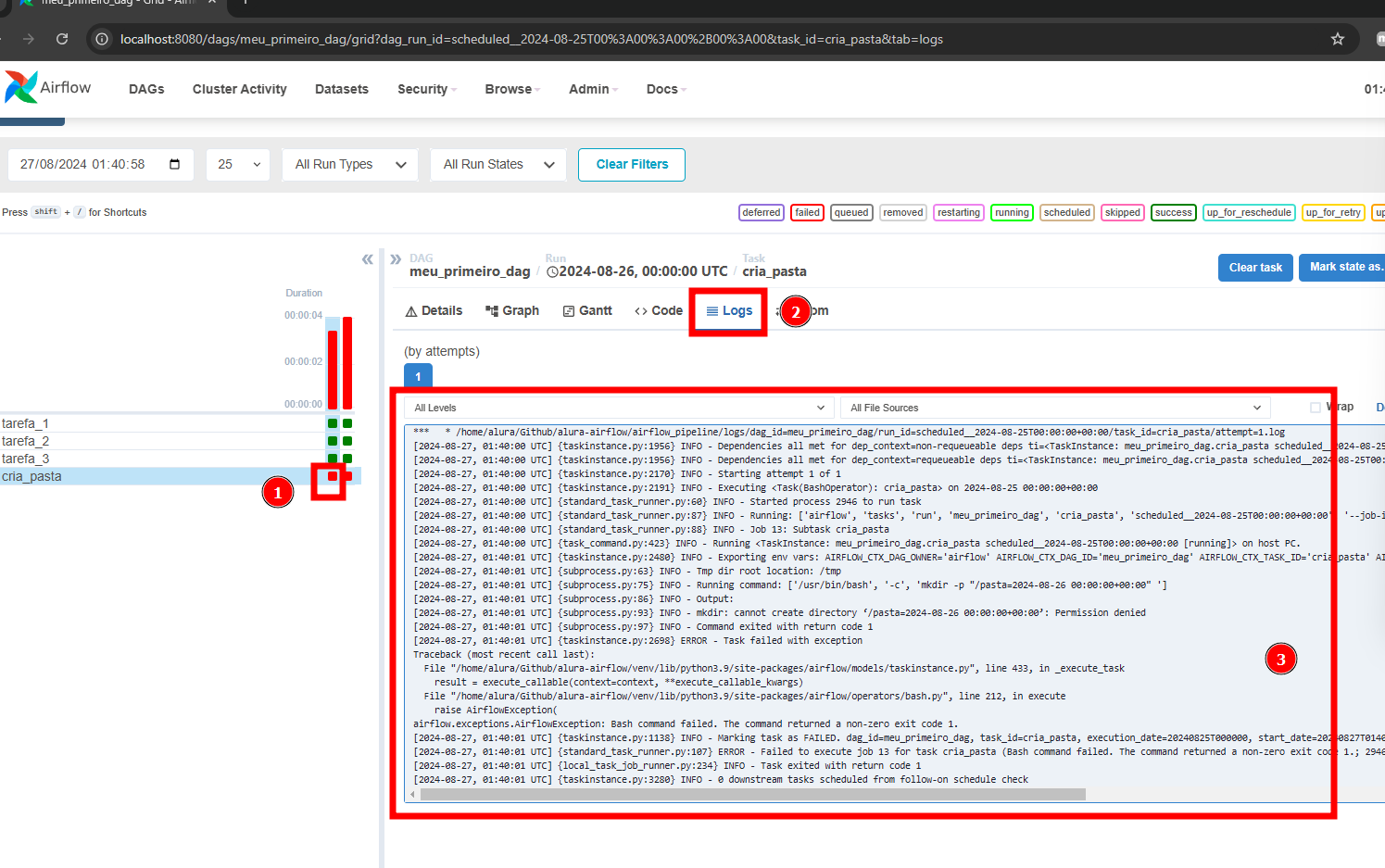The height and width of the screenshot is (868, 1385).
Task: Open Cluster Activity page
Action: tap(240, 89)
